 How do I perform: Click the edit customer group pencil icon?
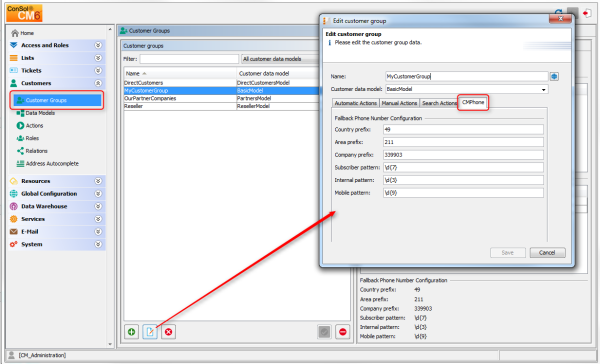click(150, 332)
